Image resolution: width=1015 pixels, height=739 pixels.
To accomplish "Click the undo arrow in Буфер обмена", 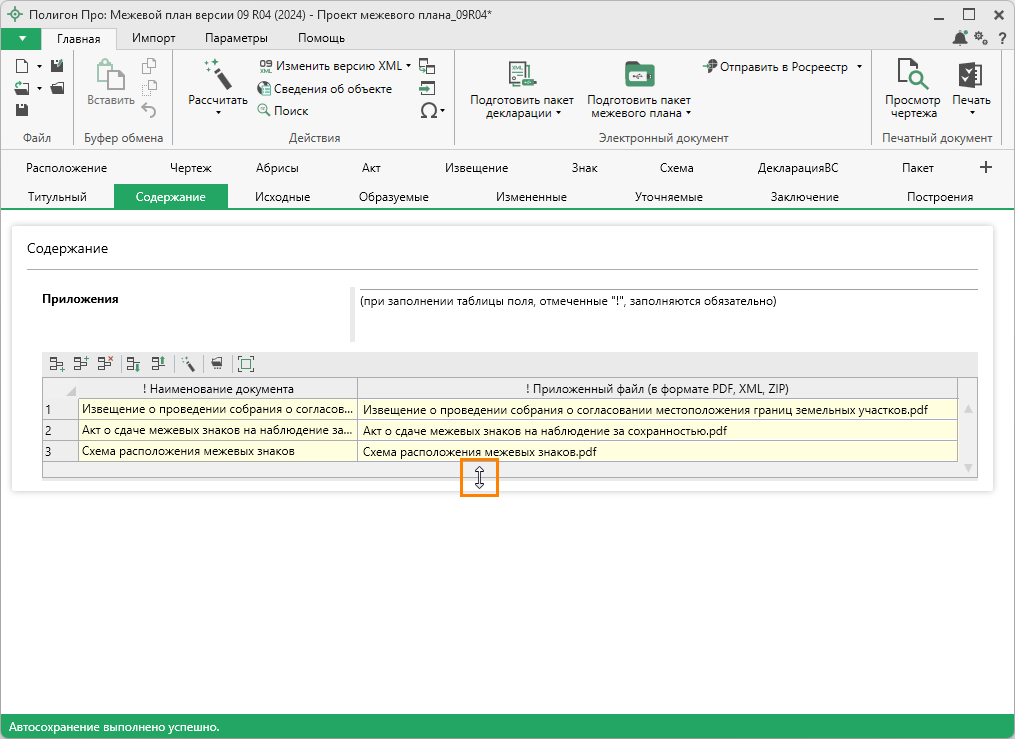I will pos(149,109).
